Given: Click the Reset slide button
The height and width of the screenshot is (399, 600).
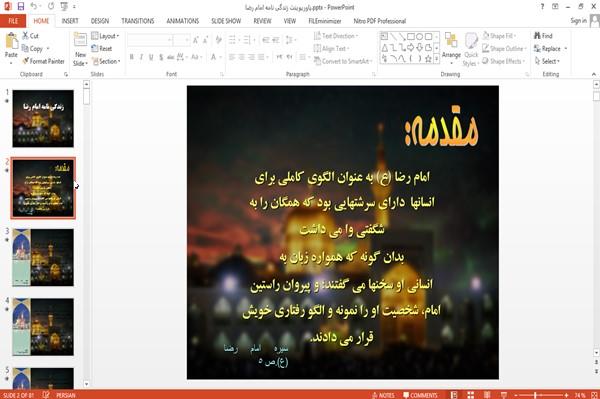Looking at the screenshot, I should click(102, 49).
